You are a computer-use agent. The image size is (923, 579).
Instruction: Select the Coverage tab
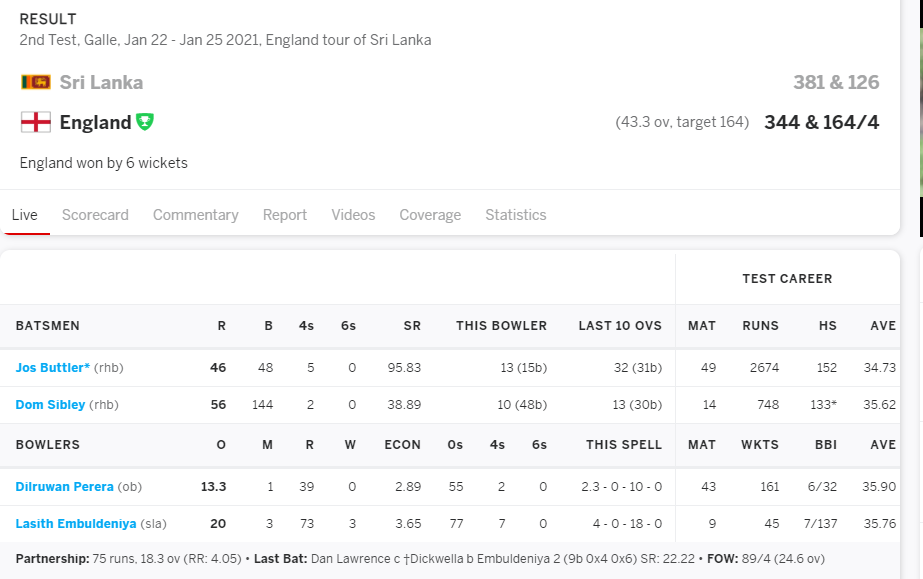(430, 215)
